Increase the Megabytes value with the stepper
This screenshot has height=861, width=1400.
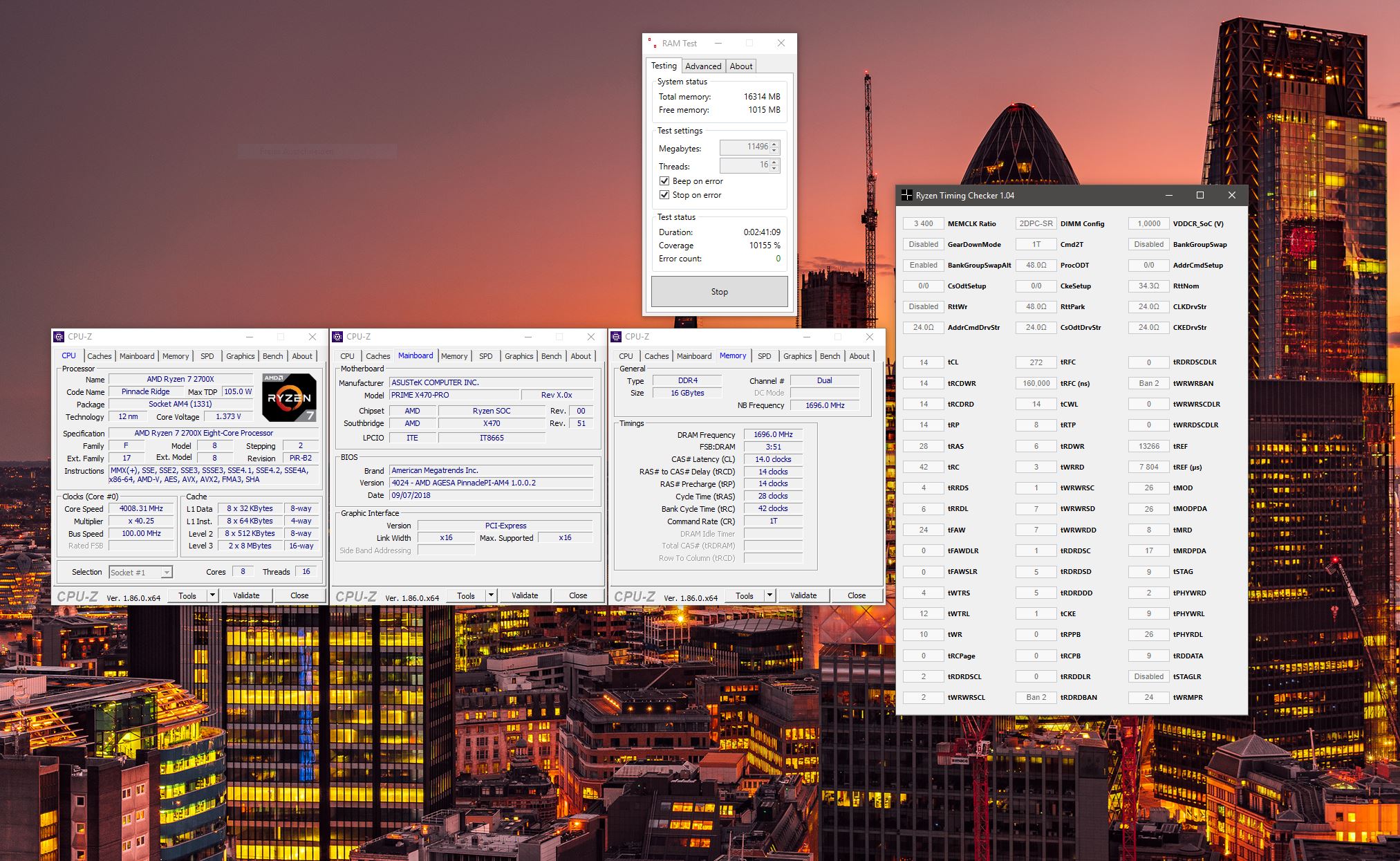click(774, 144)
